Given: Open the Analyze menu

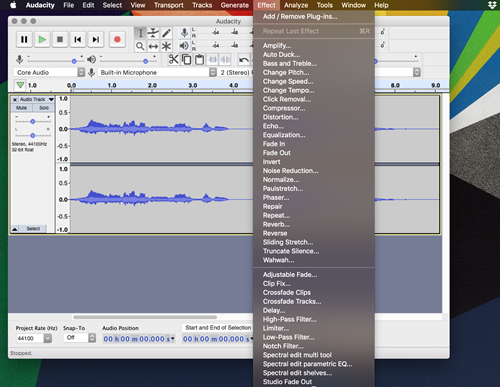Looking at the screenshot, I should click(296, 5).
